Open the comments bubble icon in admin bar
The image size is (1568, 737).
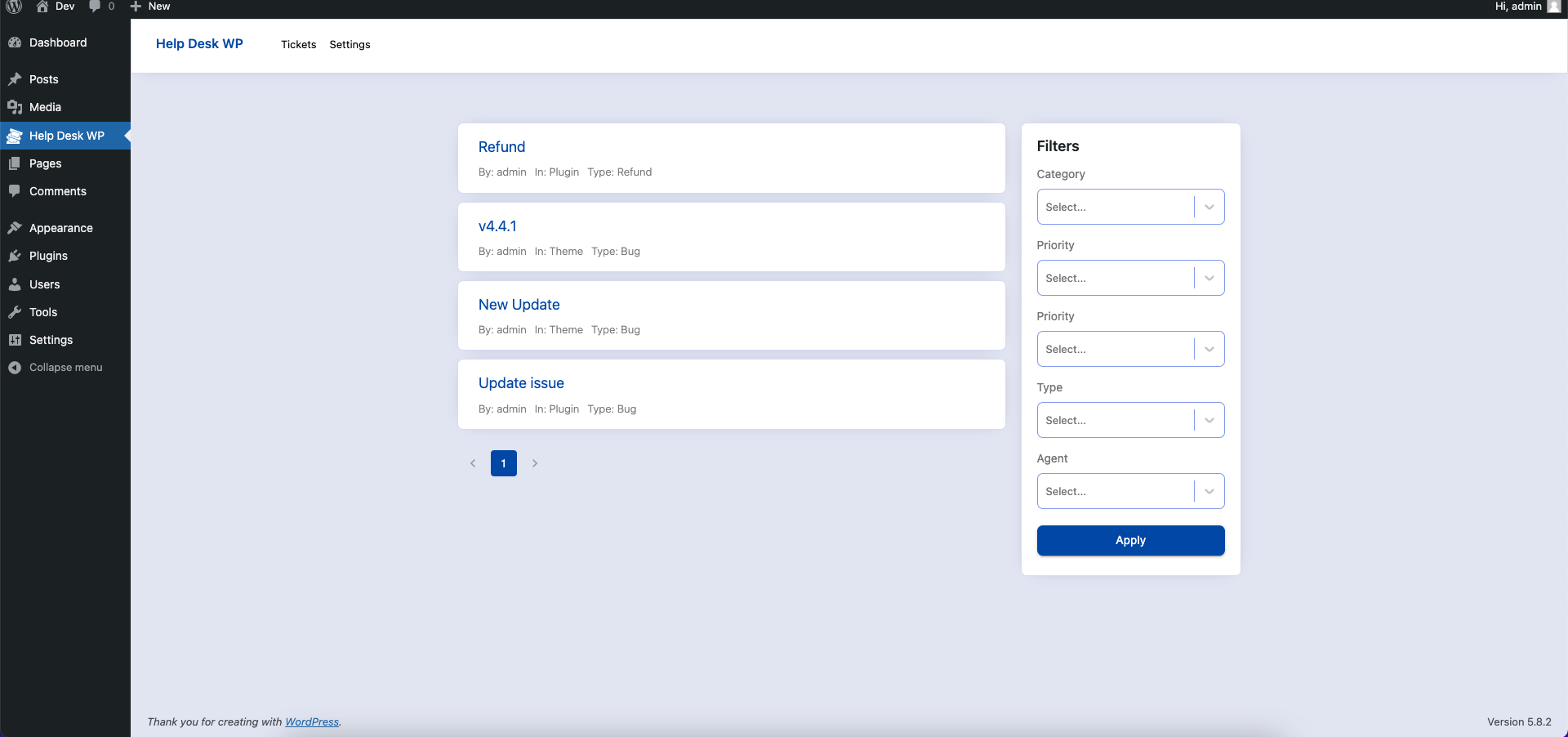point(95,7)
